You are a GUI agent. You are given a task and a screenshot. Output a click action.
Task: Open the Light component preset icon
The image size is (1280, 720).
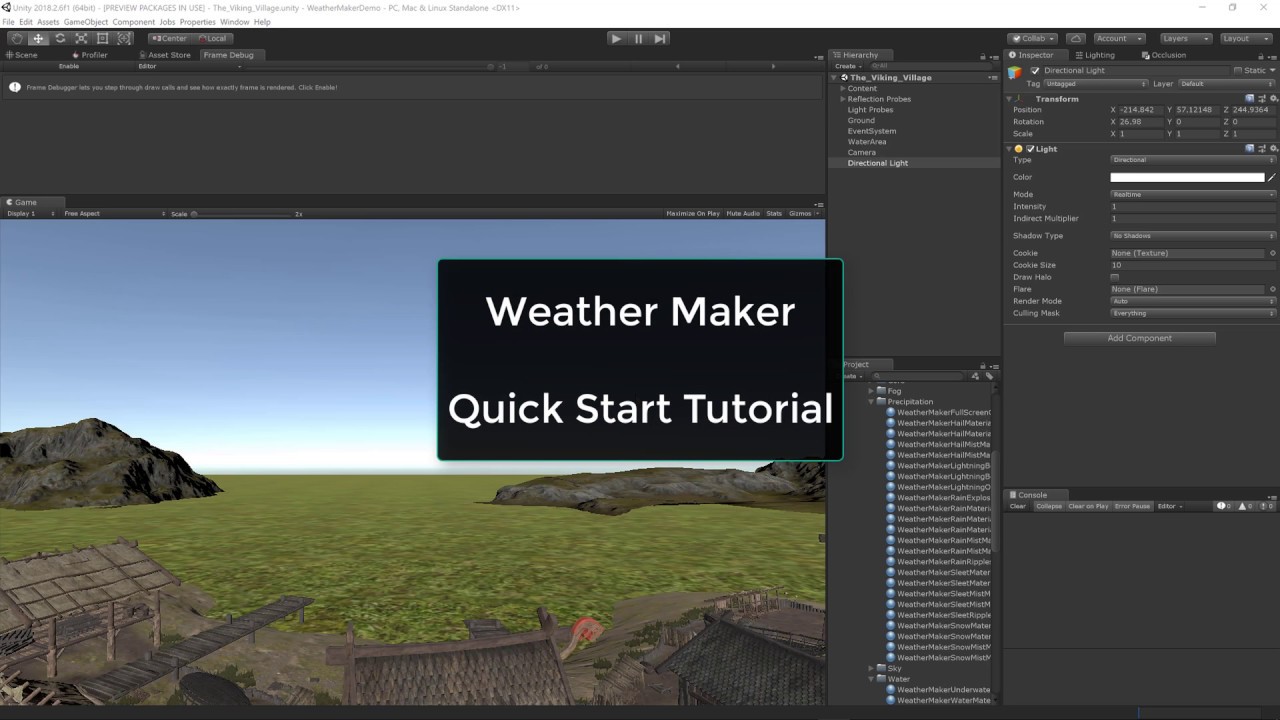click(x=1262, y=148)
